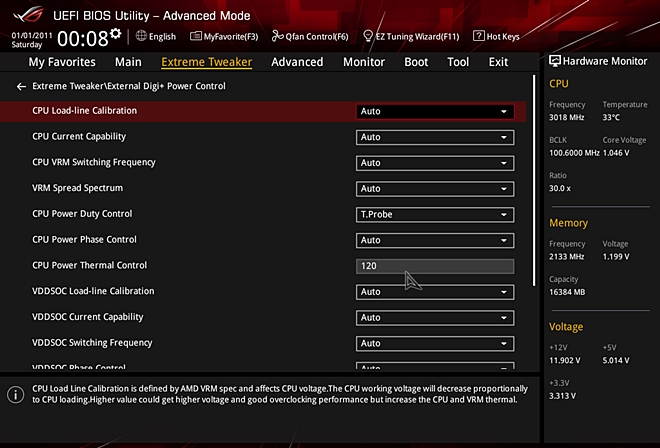Screen dimensions: 660x448
Task: Click the EZ Tuning Wizard bulb icon
Action: 368,36
